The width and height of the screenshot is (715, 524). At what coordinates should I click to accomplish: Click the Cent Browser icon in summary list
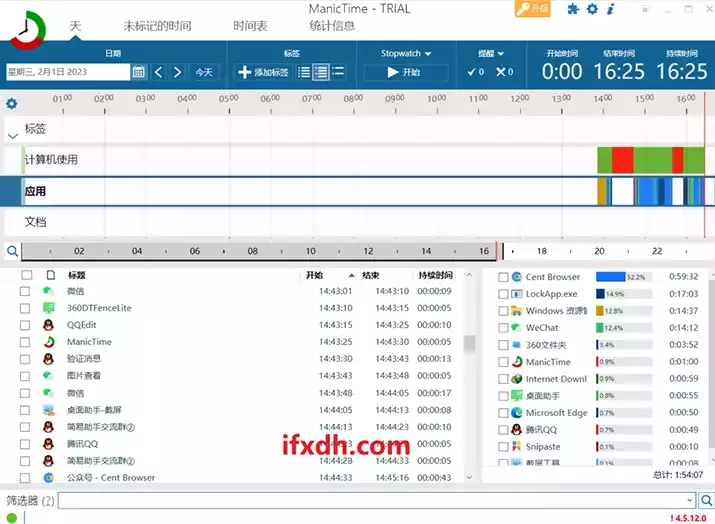516,277
